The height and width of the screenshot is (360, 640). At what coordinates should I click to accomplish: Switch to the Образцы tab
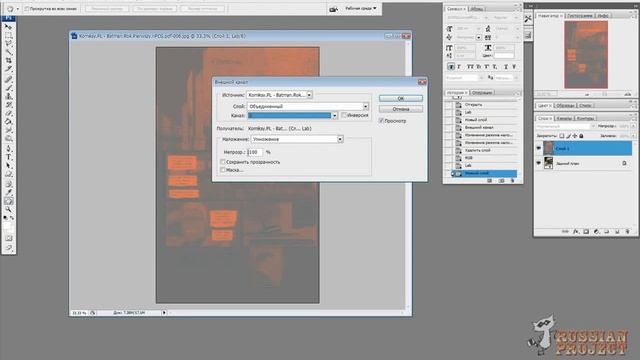[x=565, y=106]
